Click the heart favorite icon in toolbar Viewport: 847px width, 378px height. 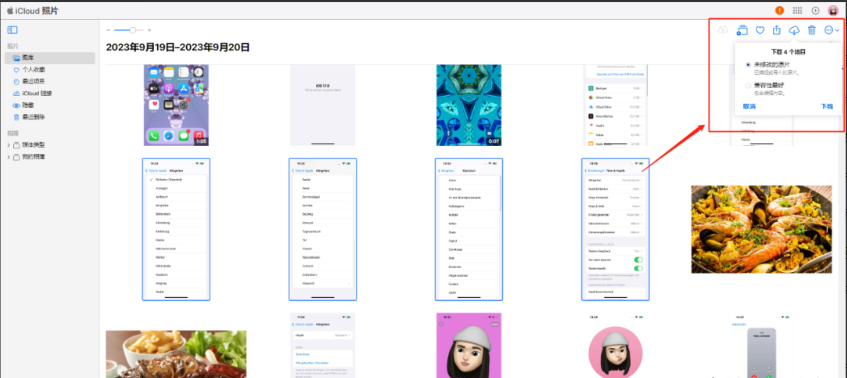tap(759, 30)
